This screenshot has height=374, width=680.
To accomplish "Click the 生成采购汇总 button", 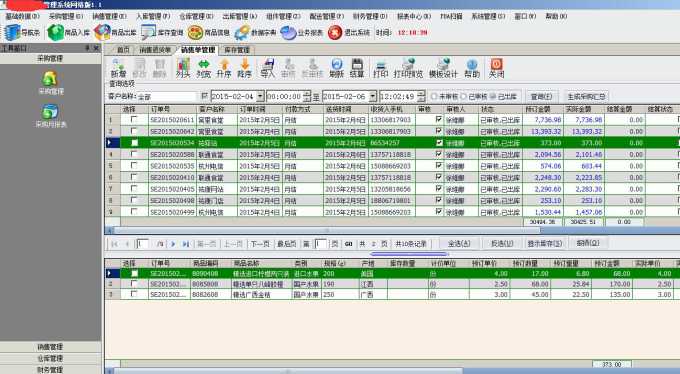I will (x=586, y=96).
